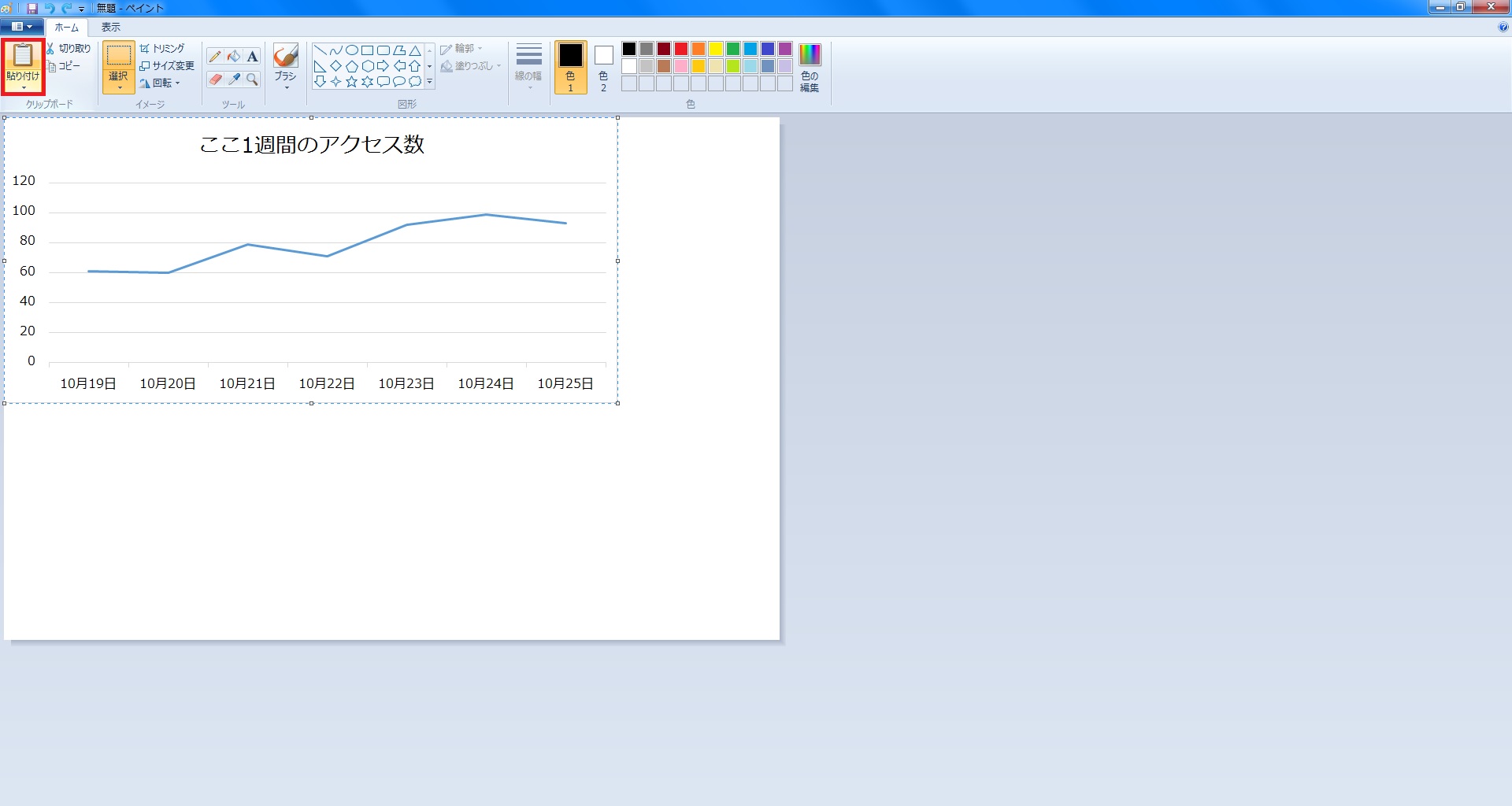
Task: Select the Four-point star shape
Action: tap(336, 81)
